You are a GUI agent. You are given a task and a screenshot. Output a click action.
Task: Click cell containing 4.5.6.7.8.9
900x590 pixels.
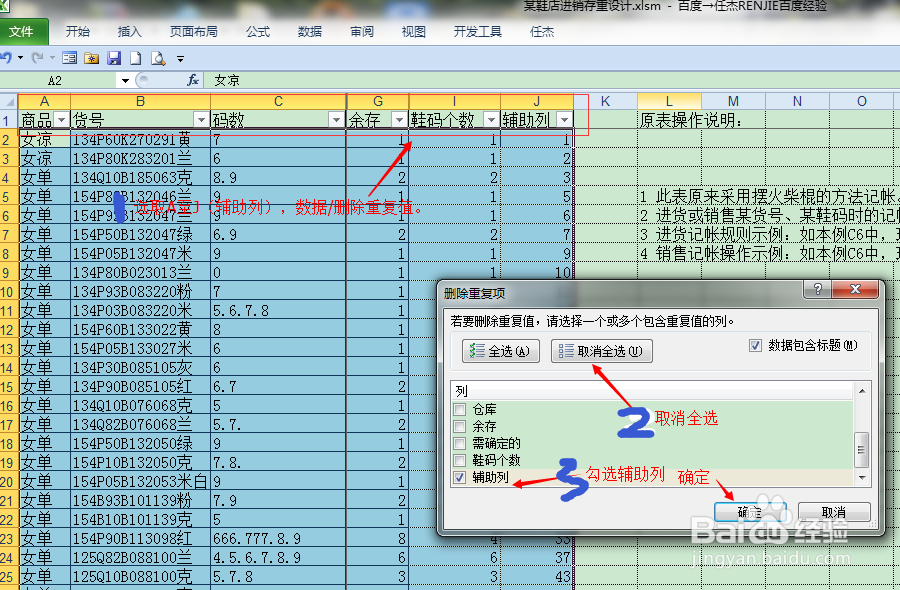(x=278, y=557)
